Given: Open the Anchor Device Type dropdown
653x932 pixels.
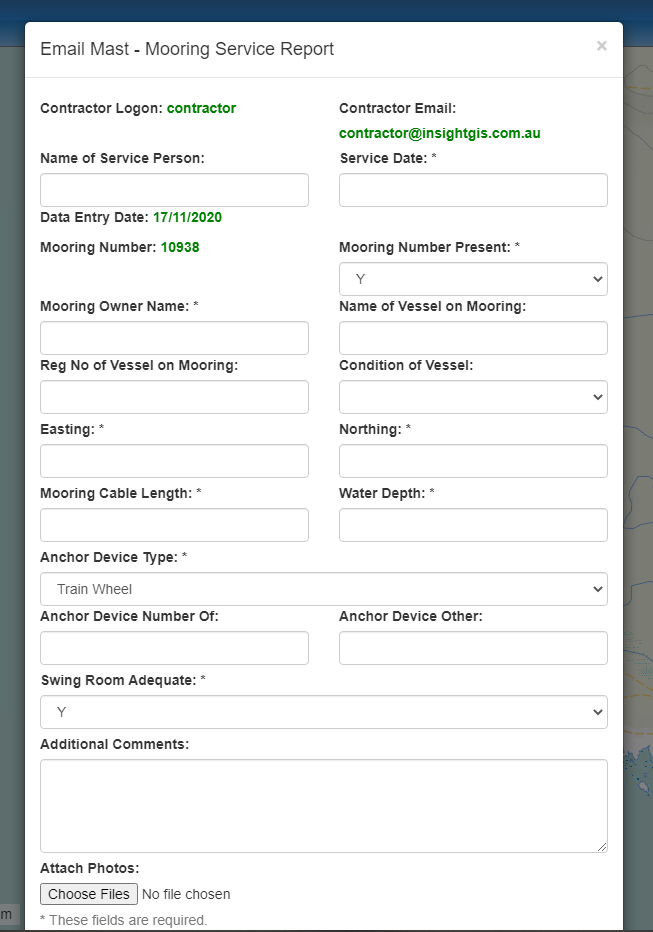Looking at the screenshot, I should point(323,589).
